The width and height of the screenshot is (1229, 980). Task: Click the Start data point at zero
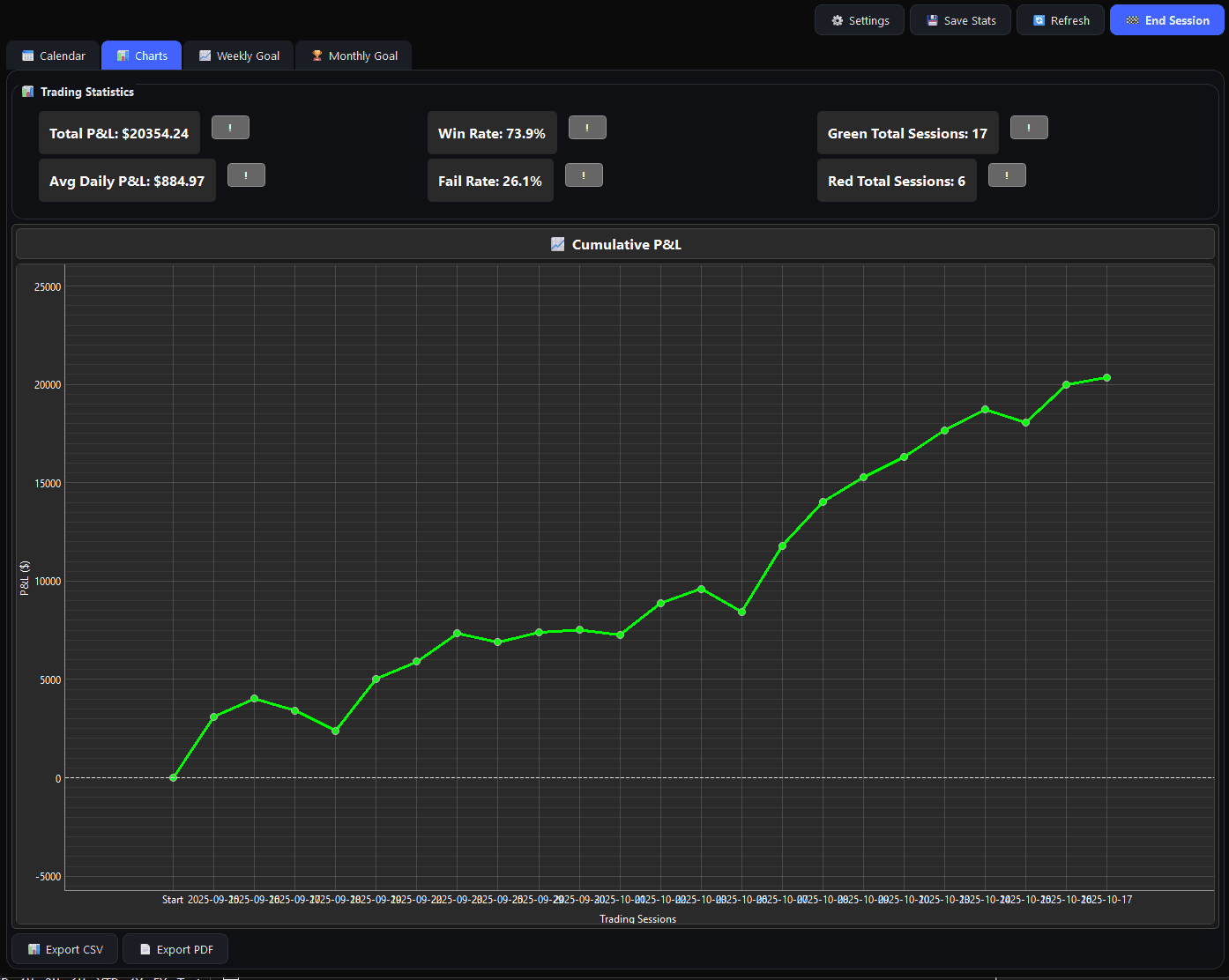click(x=173, y=777)
